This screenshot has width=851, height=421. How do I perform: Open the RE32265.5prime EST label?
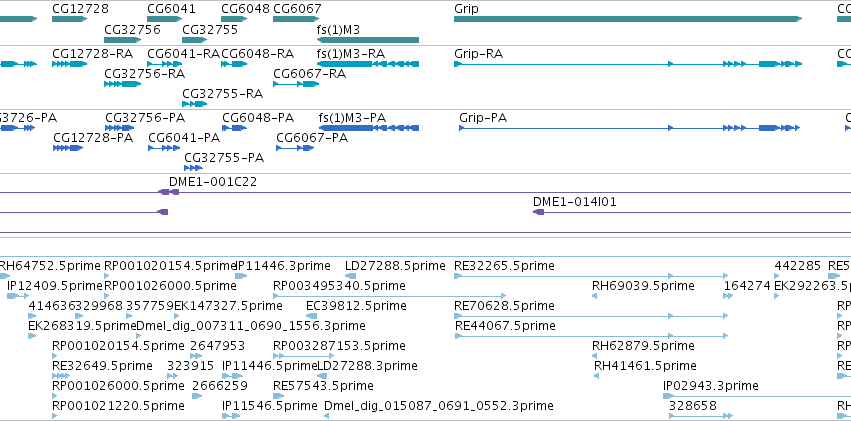tap(504, 266)
